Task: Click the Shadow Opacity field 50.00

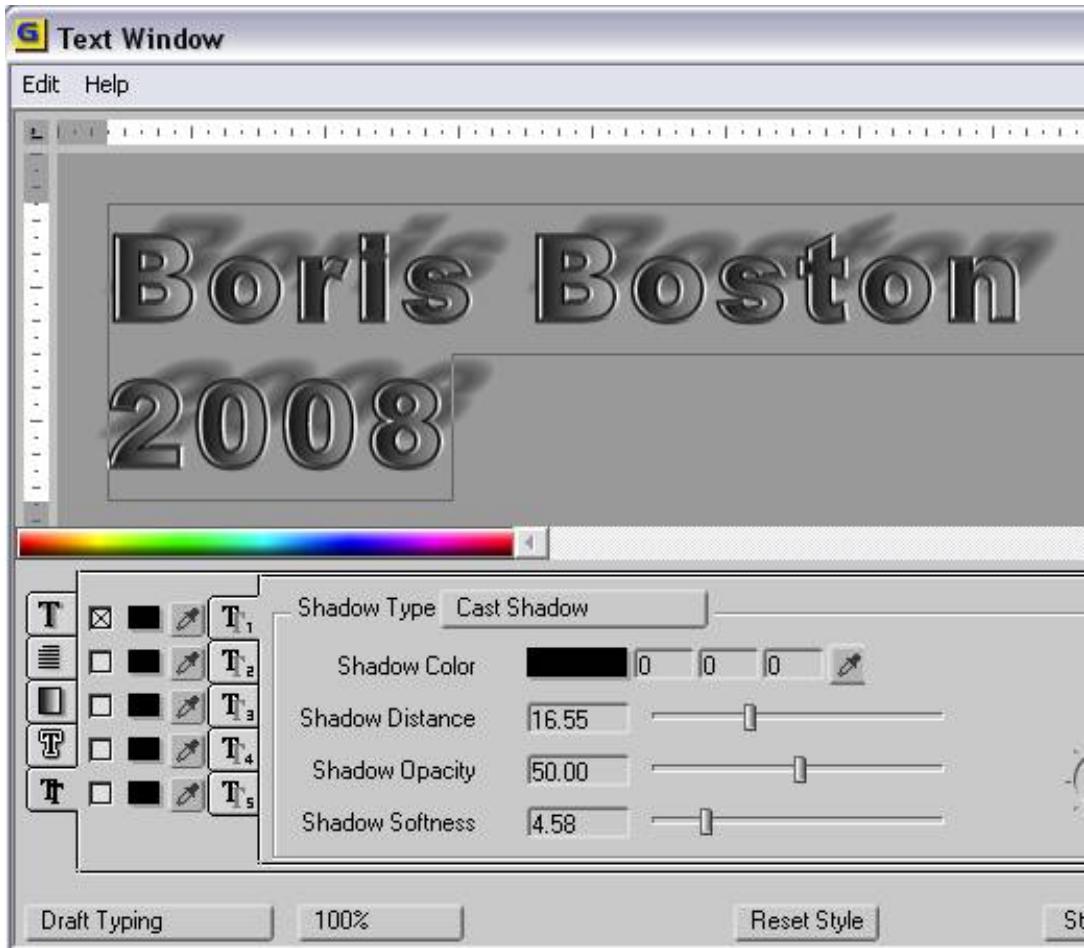Action: click(x=578, y=770)
